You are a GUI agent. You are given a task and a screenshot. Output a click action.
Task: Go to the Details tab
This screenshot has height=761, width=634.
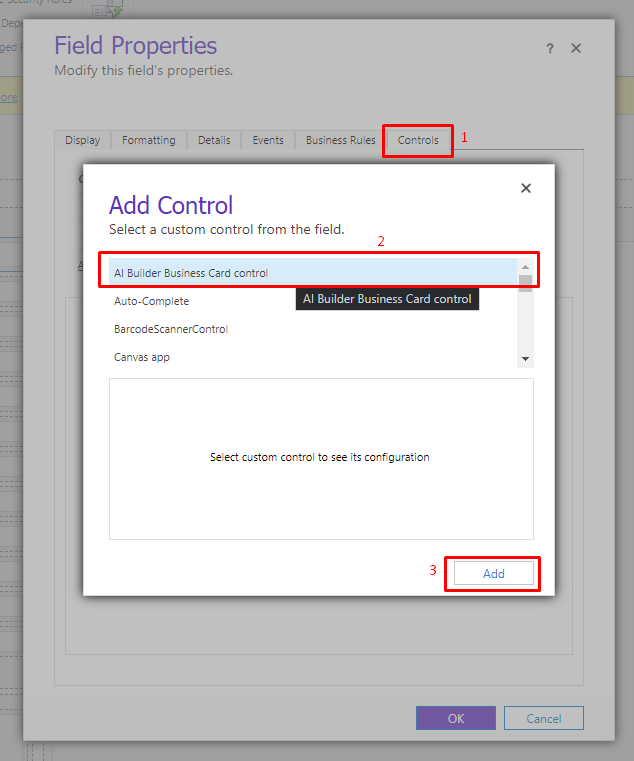click(214, 141)
